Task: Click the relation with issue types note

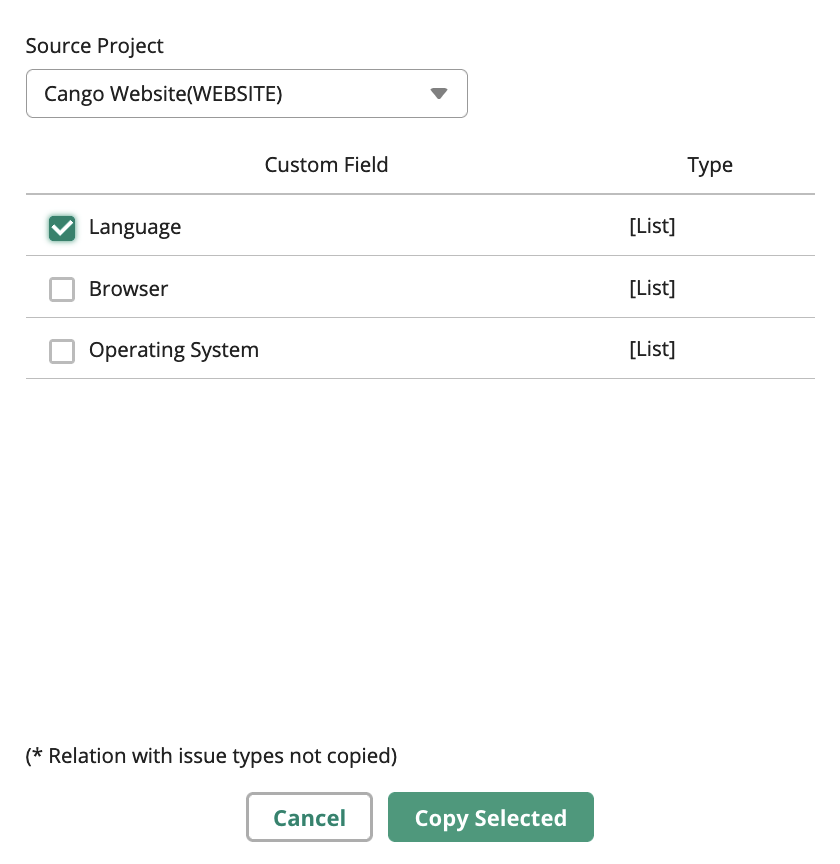Action: pyautogui.click(x=211, y=756)
